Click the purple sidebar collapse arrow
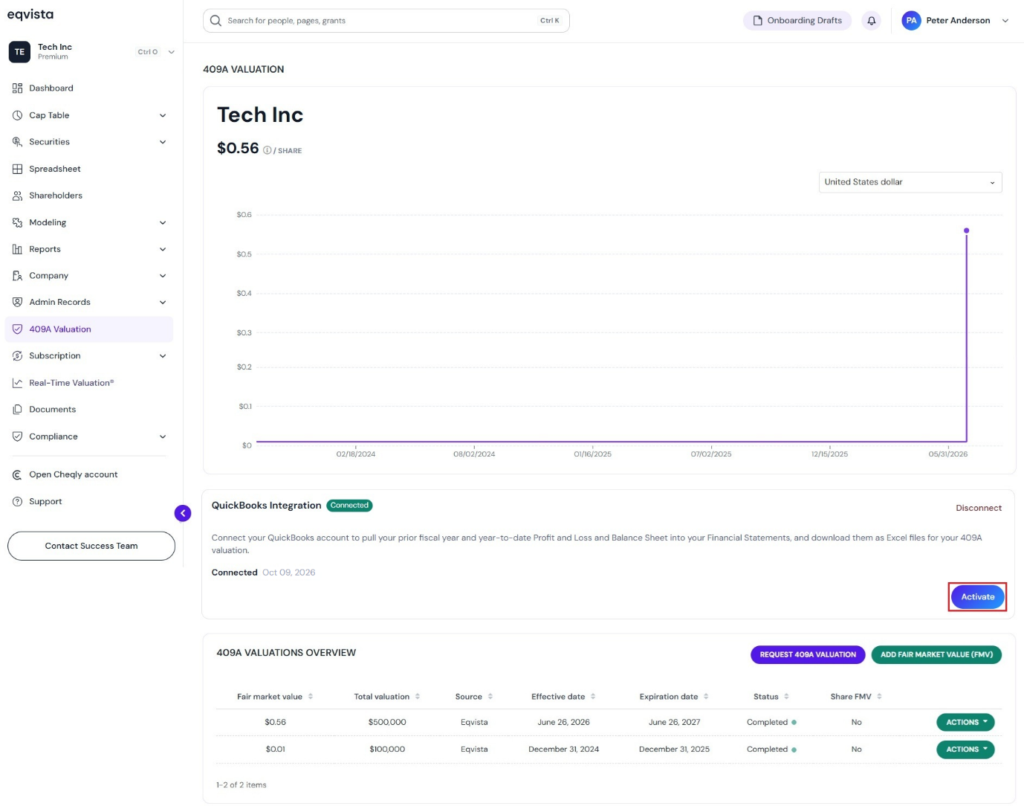This screenshot has height=806, width=1024. (183, 513)
